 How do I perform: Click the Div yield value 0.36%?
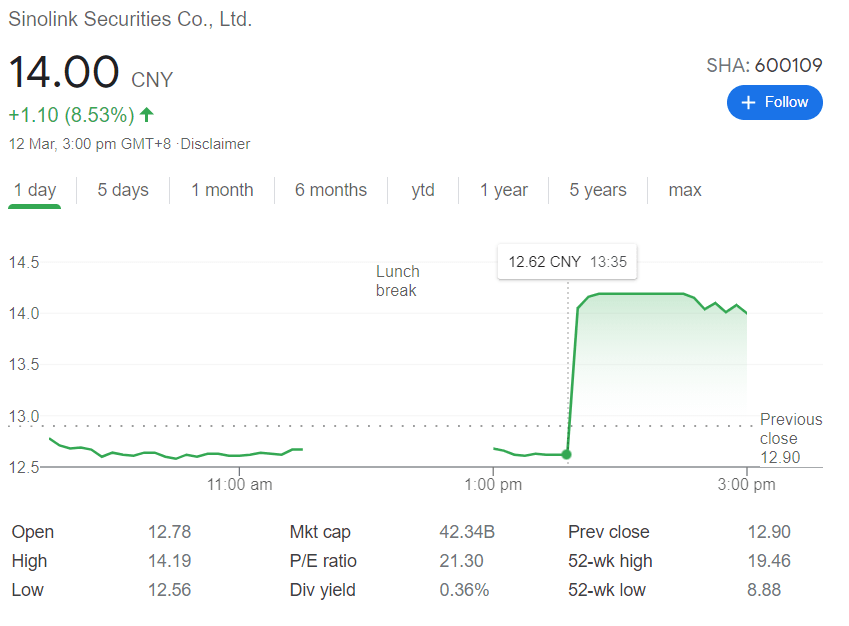464,590
